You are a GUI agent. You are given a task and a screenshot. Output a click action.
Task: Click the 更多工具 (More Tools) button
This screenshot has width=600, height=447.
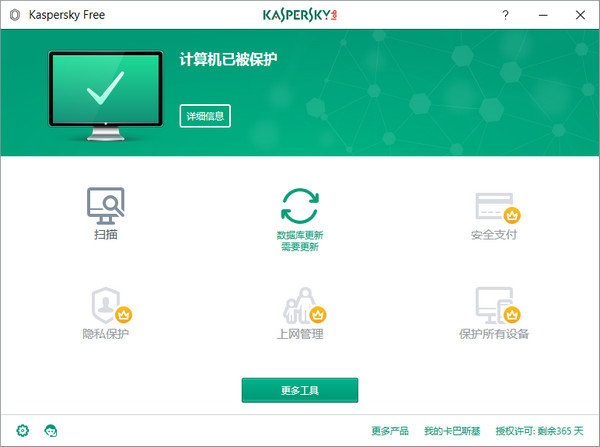[x=299, y=389]
